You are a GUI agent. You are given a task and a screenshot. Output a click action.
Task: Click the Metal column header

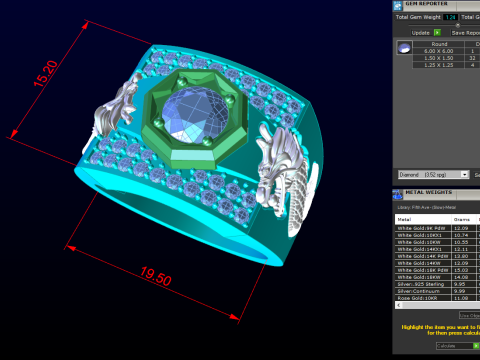pos(423,219)
